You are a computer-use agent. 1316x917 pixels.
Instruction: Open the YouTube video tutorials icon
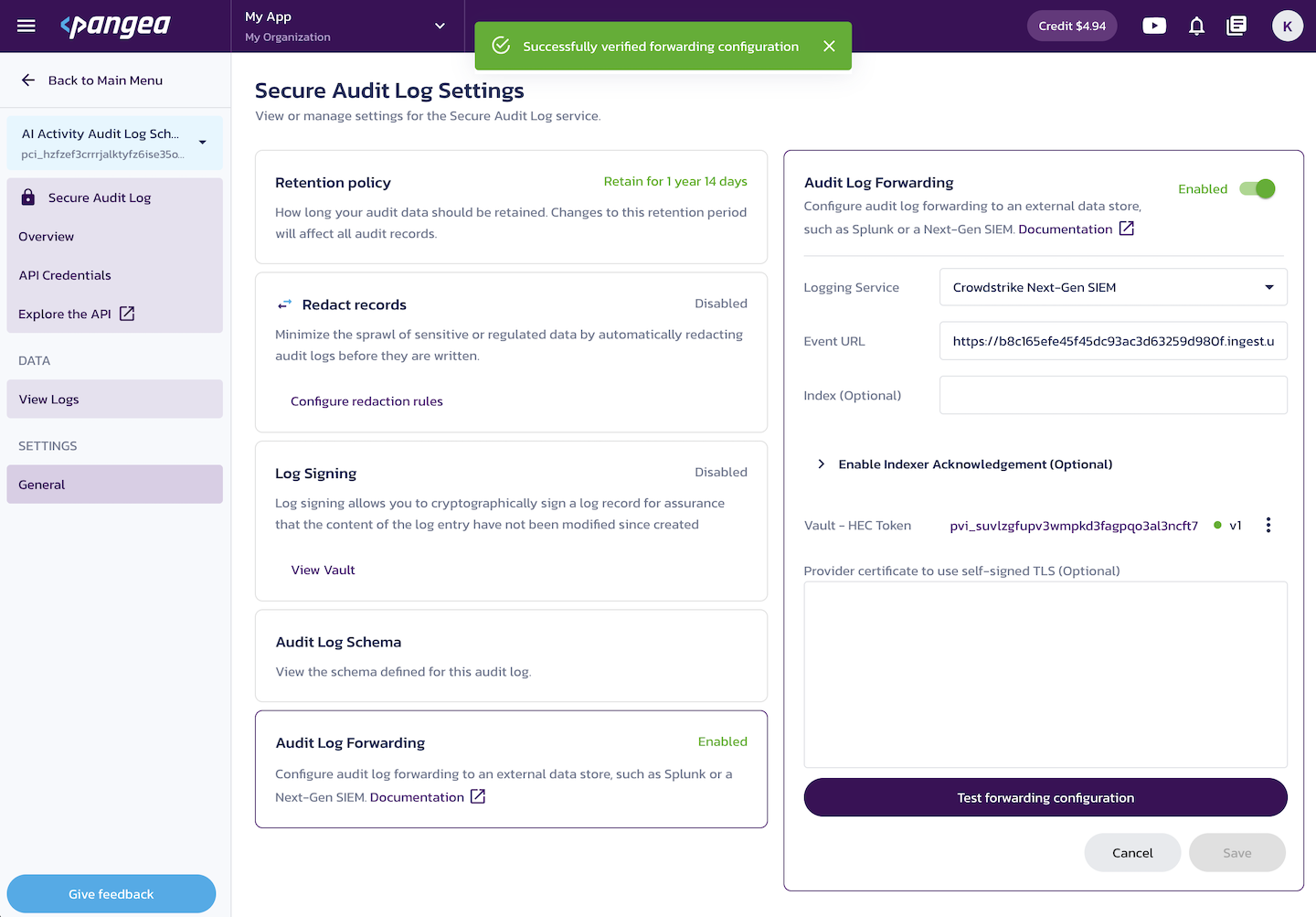(x=1154, y=26)
